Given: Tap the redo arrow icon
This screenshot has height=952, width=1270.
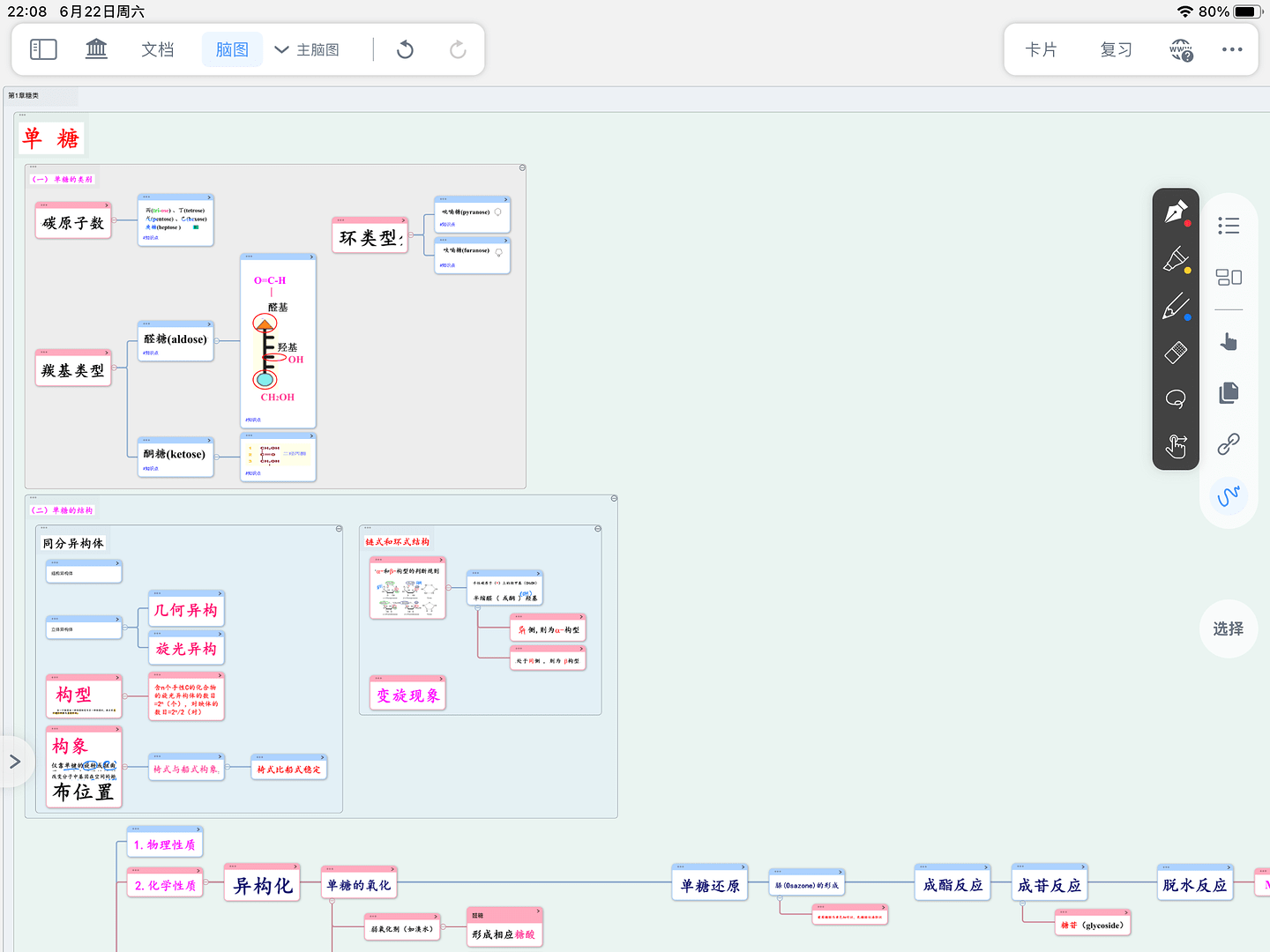Looking at the screenshot, I should [x=458, y=49].
